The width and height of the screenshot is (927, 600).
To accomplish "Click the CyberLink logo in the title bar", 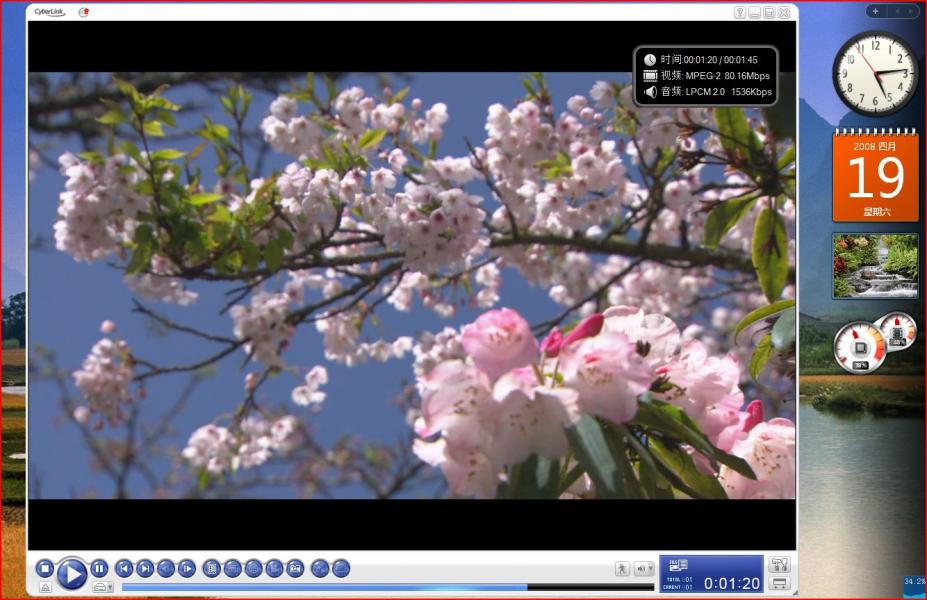I will 50,12.
